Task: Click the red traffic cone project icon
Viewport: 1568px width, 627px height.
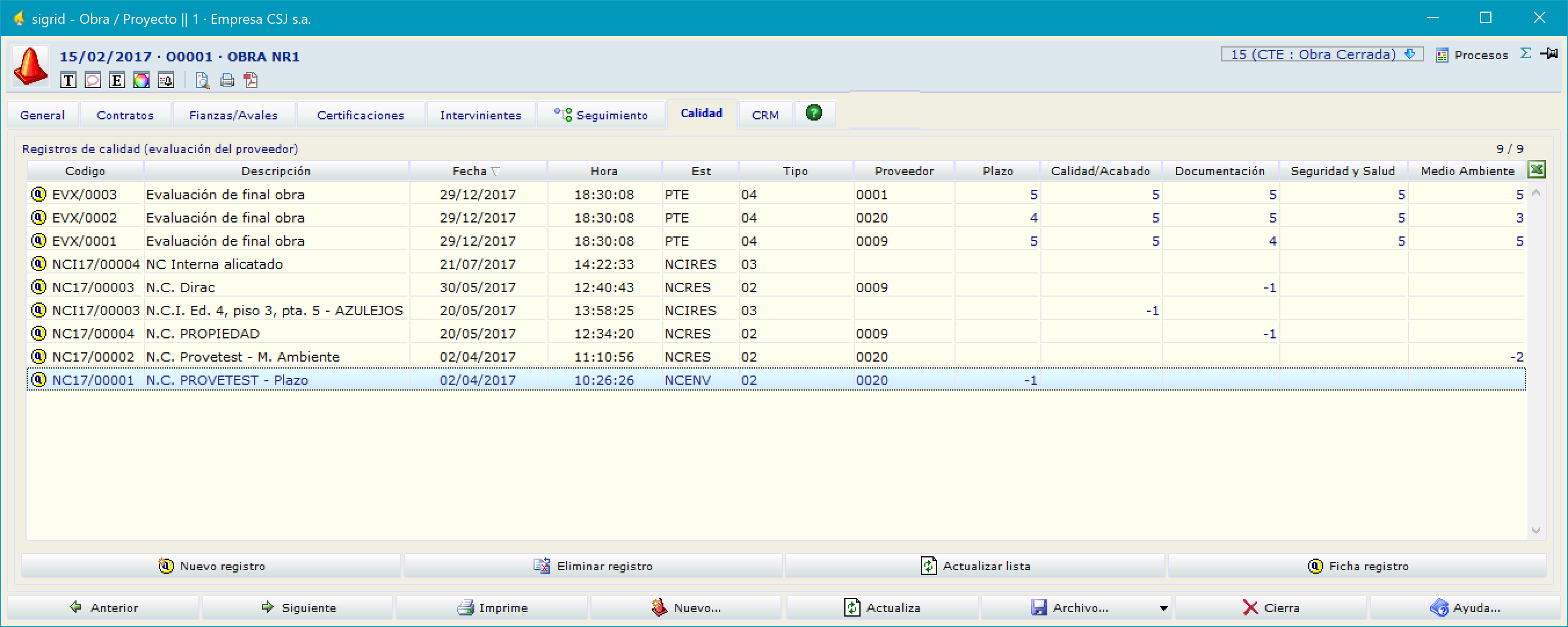Action: [x=30, y=66]
